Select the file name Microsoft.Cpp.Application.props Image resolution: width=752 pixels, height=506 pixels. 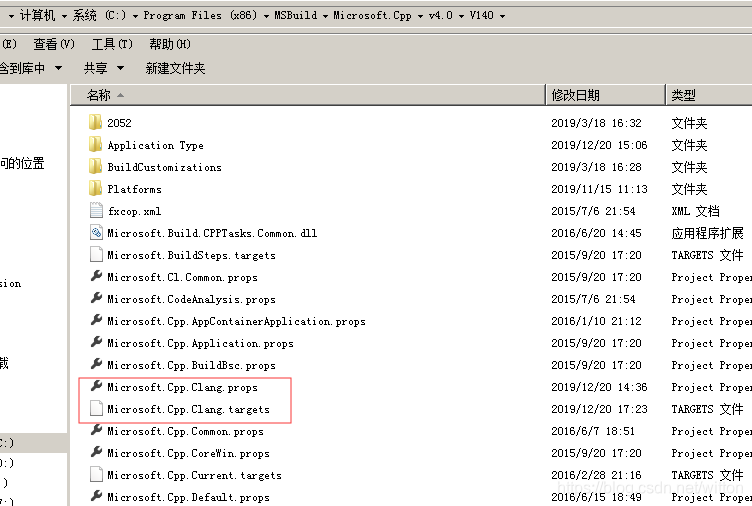click(x=200, y=343)
